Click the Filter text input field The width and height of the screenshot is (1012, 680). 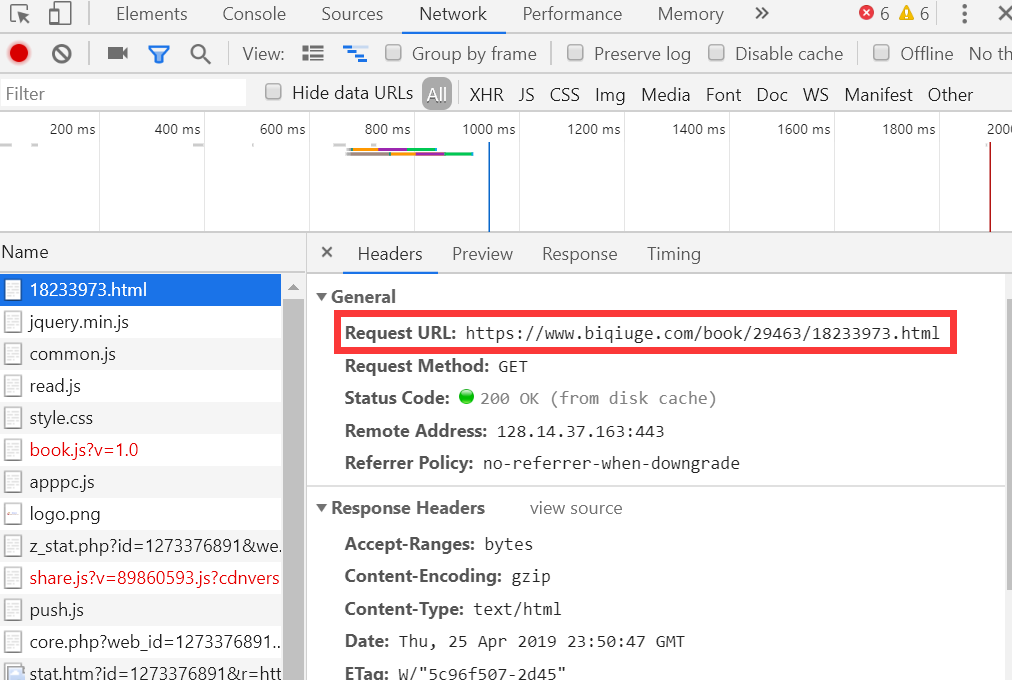(x=123, y=94)
